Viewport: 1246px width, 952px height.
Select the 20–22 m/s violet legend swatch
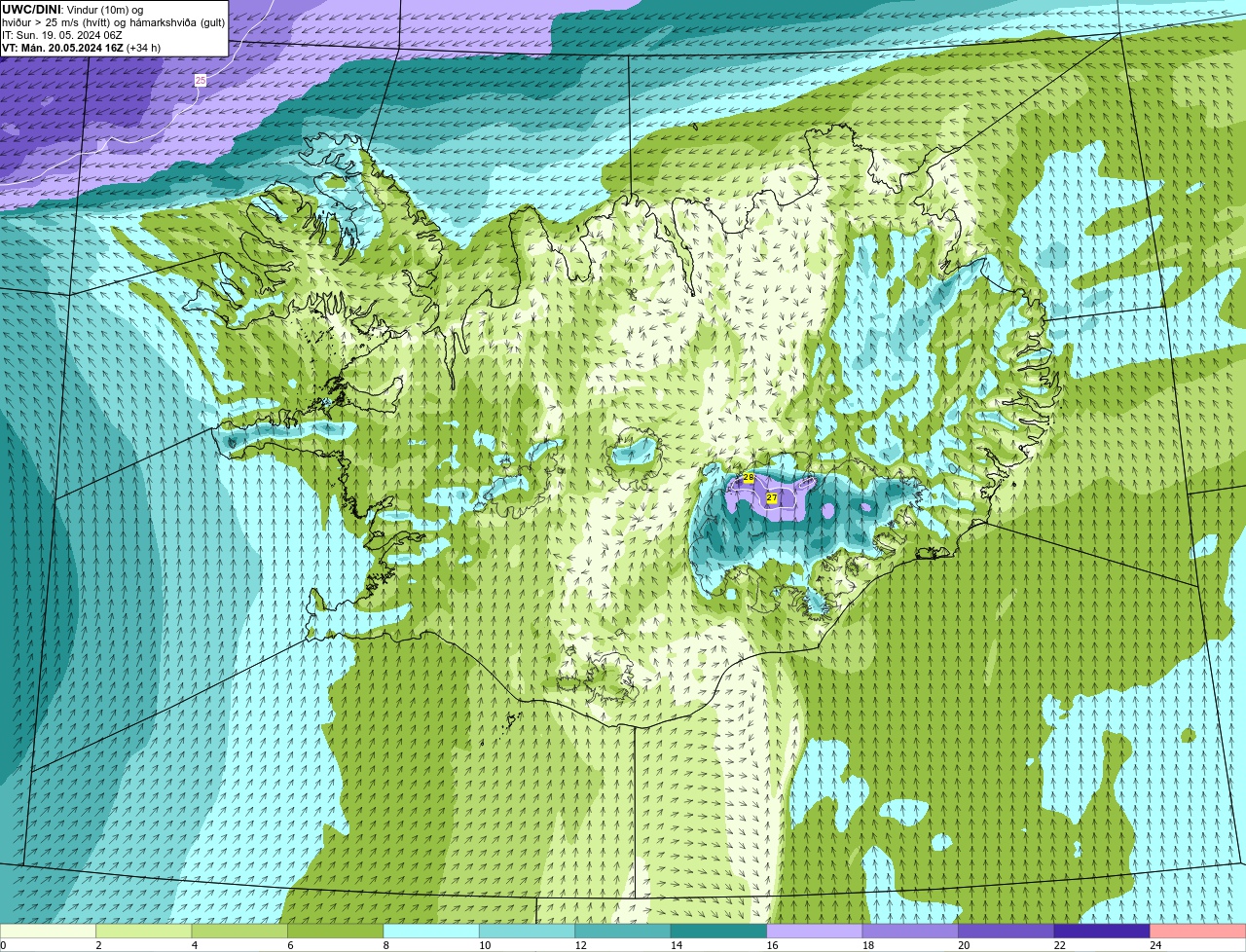1007,931
